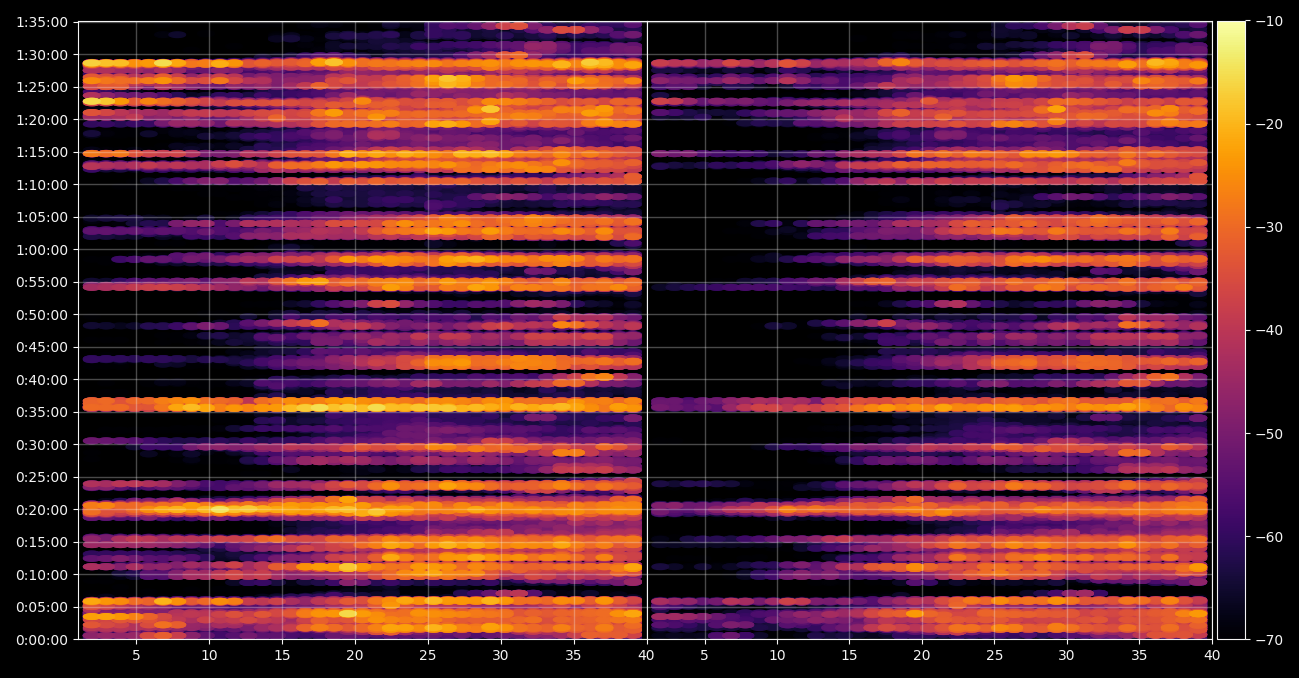Click the 1:35:00 y-axis tick label
The image size is (1299, 678).
pyautogui.click(x=42, y=22)
